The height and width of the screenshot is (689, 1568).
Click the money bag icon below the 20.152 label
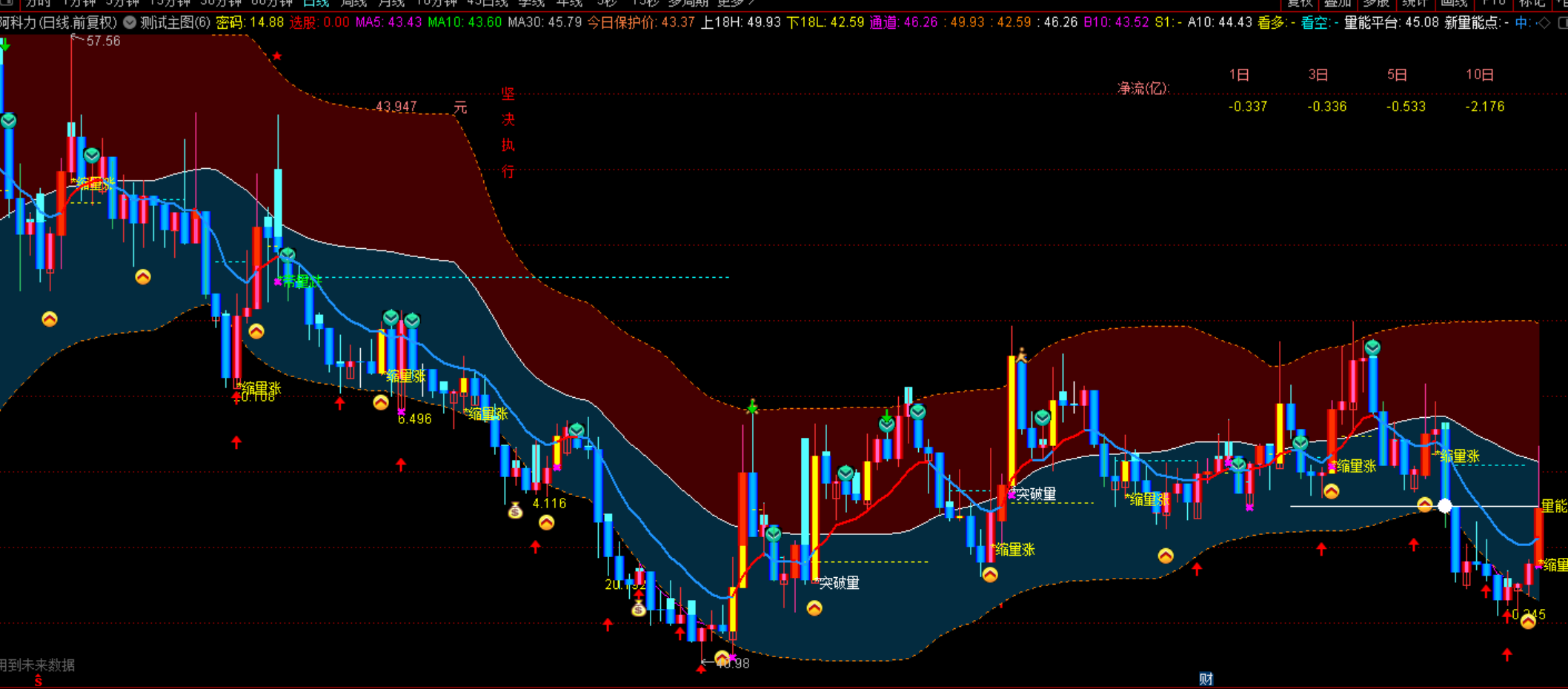click(x=639, y=608)
